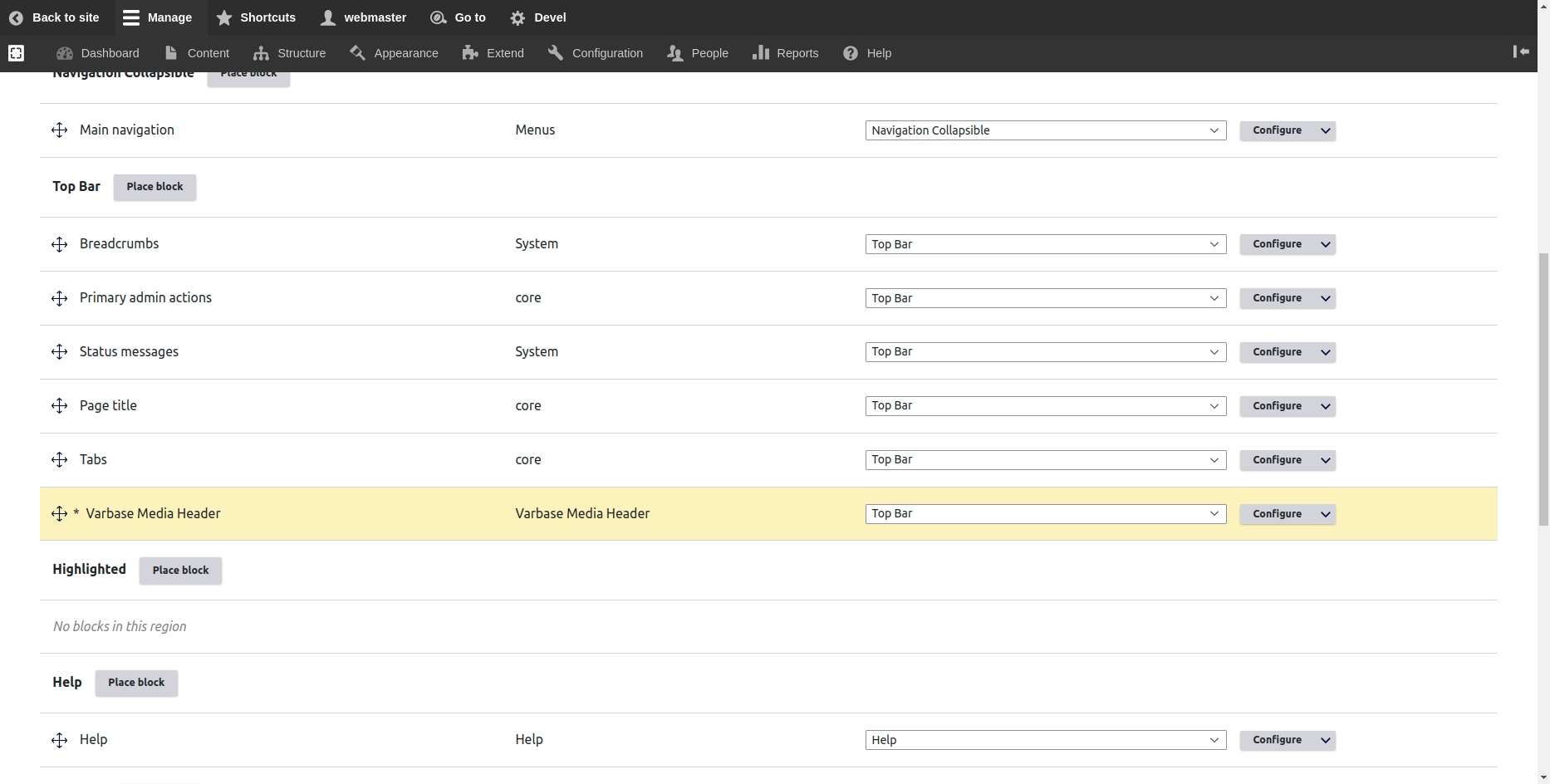The width and height of the screenshot is (1550, 784).
Task: Expand more actions for Breadcrumbs block
Action: click(1326, 244)
